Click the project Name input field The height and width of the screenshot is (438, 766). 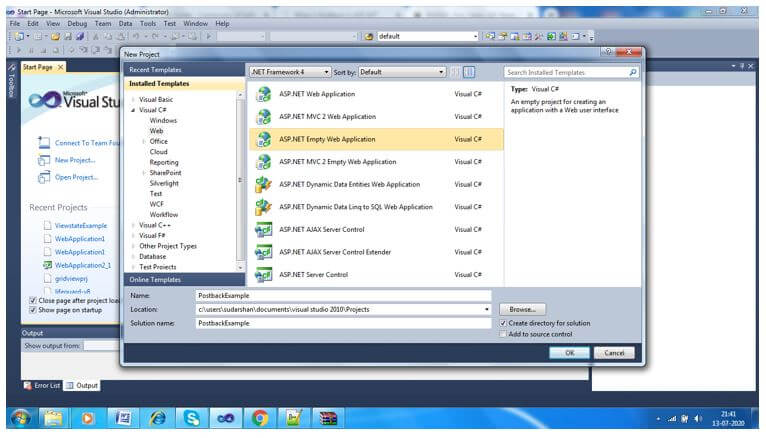point(343,295)
